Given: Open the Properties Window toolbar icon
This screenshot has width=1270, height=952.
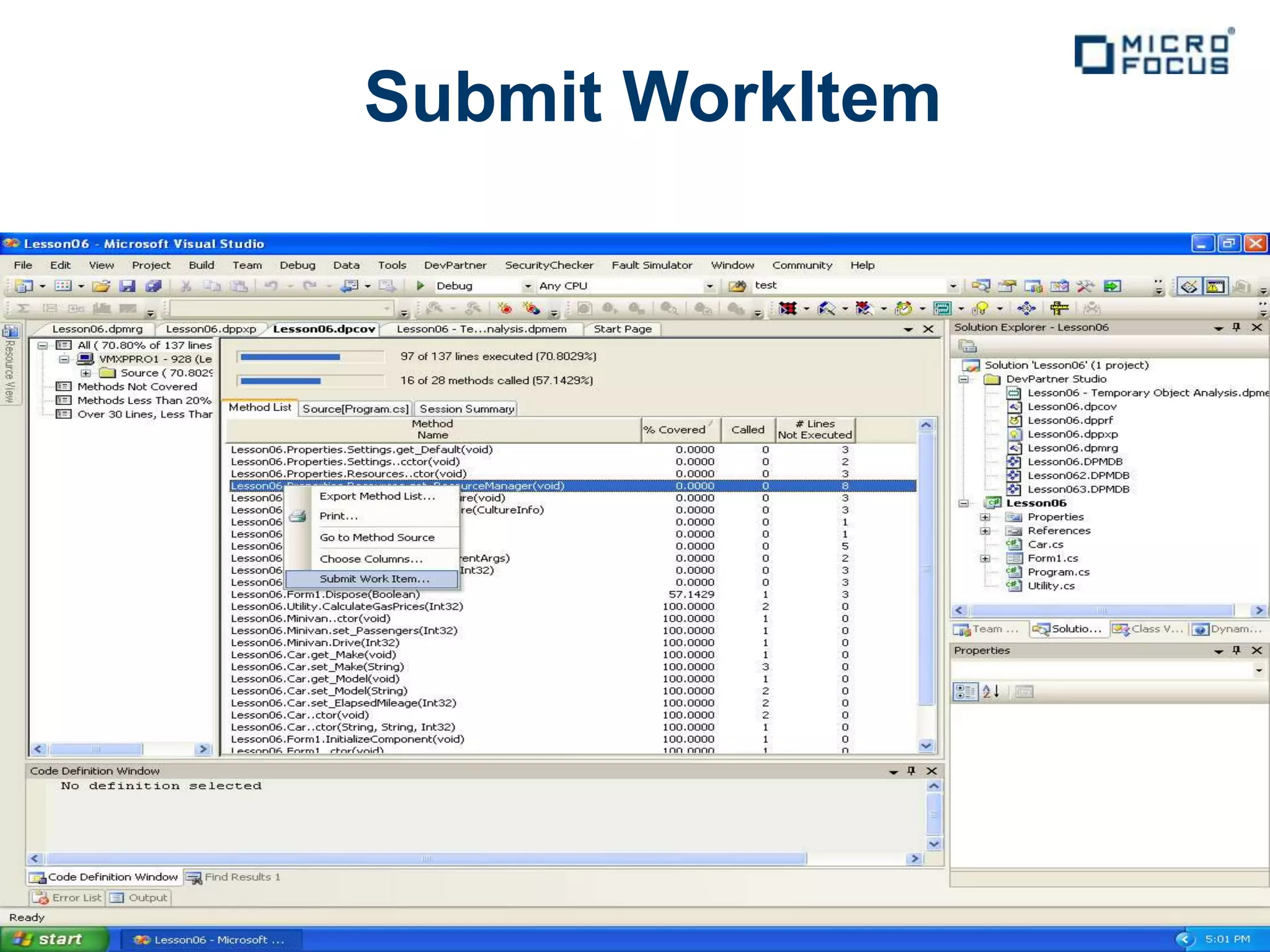Looking at the screenshot, I should tap(1008, 286).
